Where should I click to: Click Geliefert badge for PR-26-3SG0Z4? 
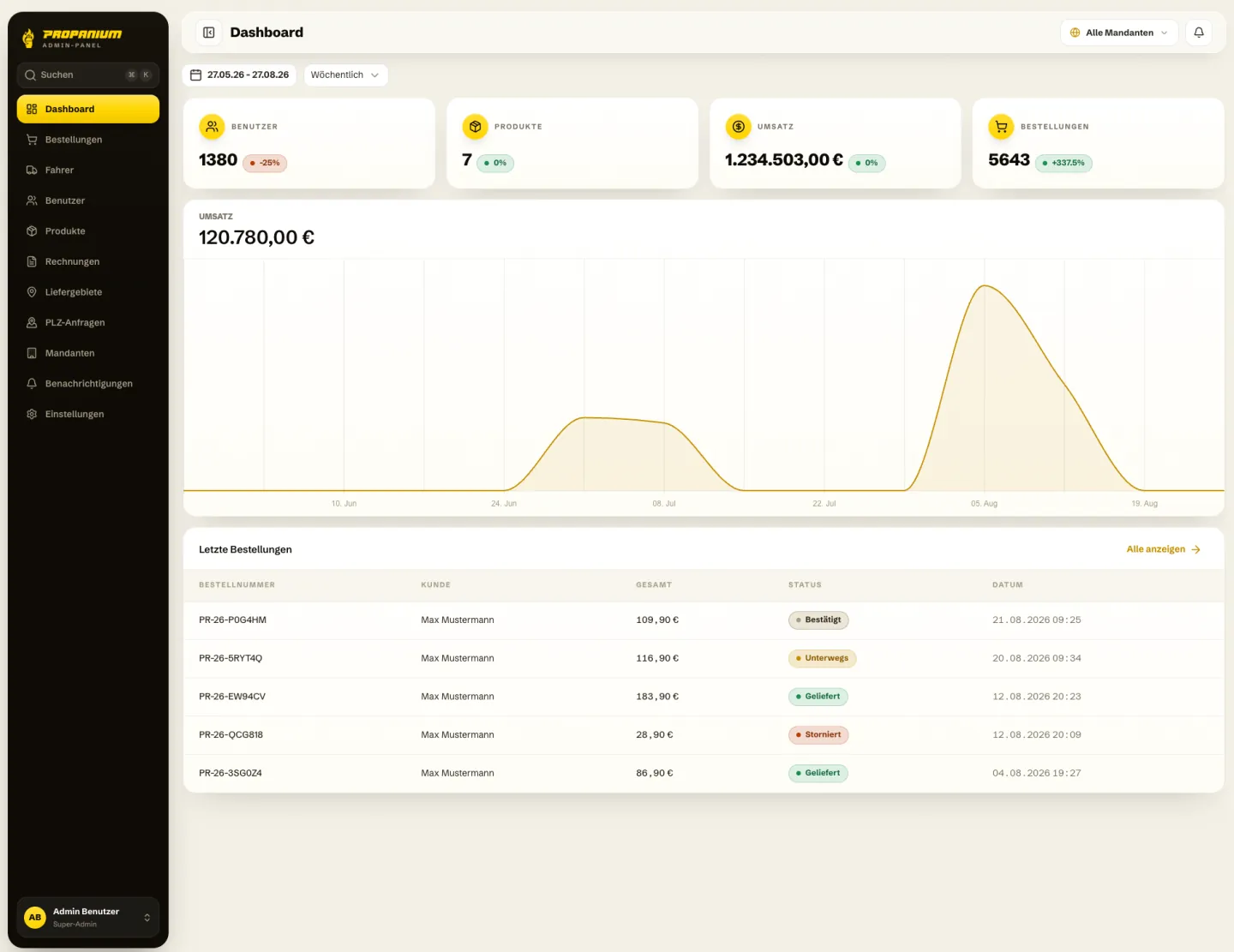click(x=818, y=773)
